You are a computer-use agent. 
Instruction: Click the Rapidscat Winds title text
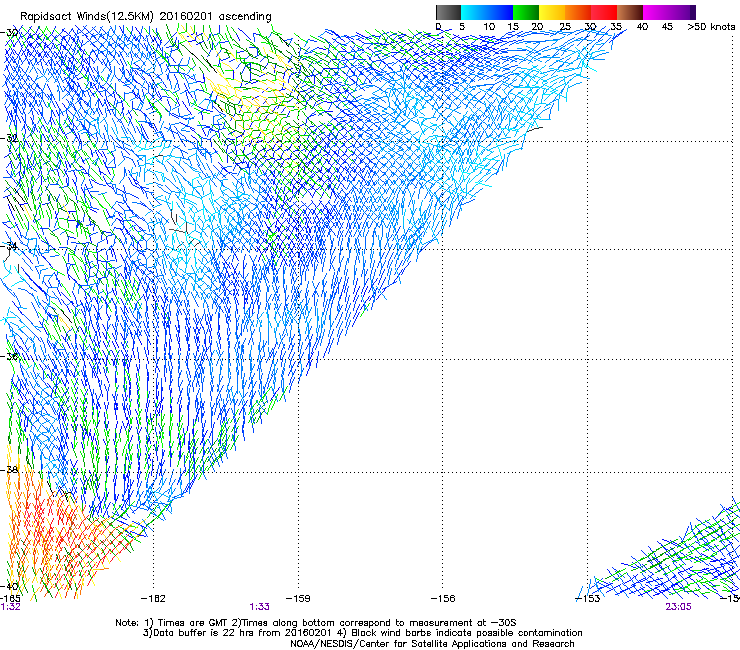tap(145, 17)
